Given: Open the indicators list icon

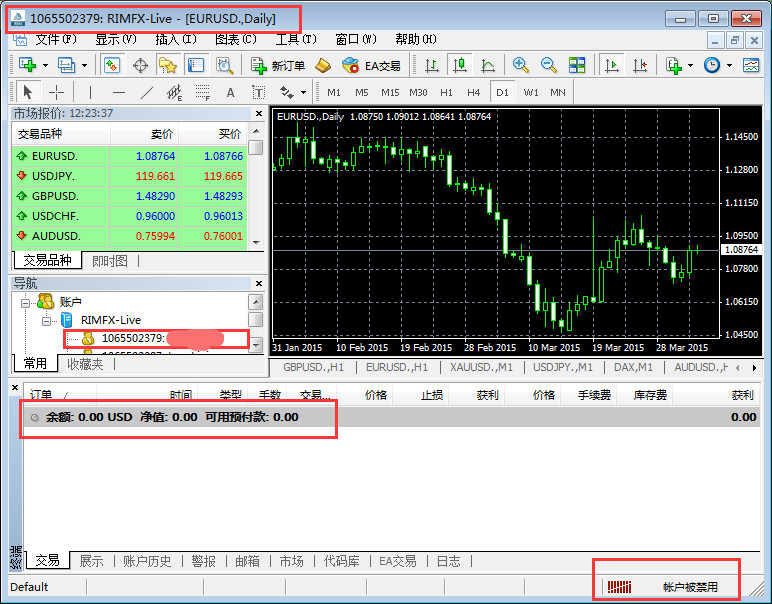Looking at the screenshot, I should pos(673,65).
